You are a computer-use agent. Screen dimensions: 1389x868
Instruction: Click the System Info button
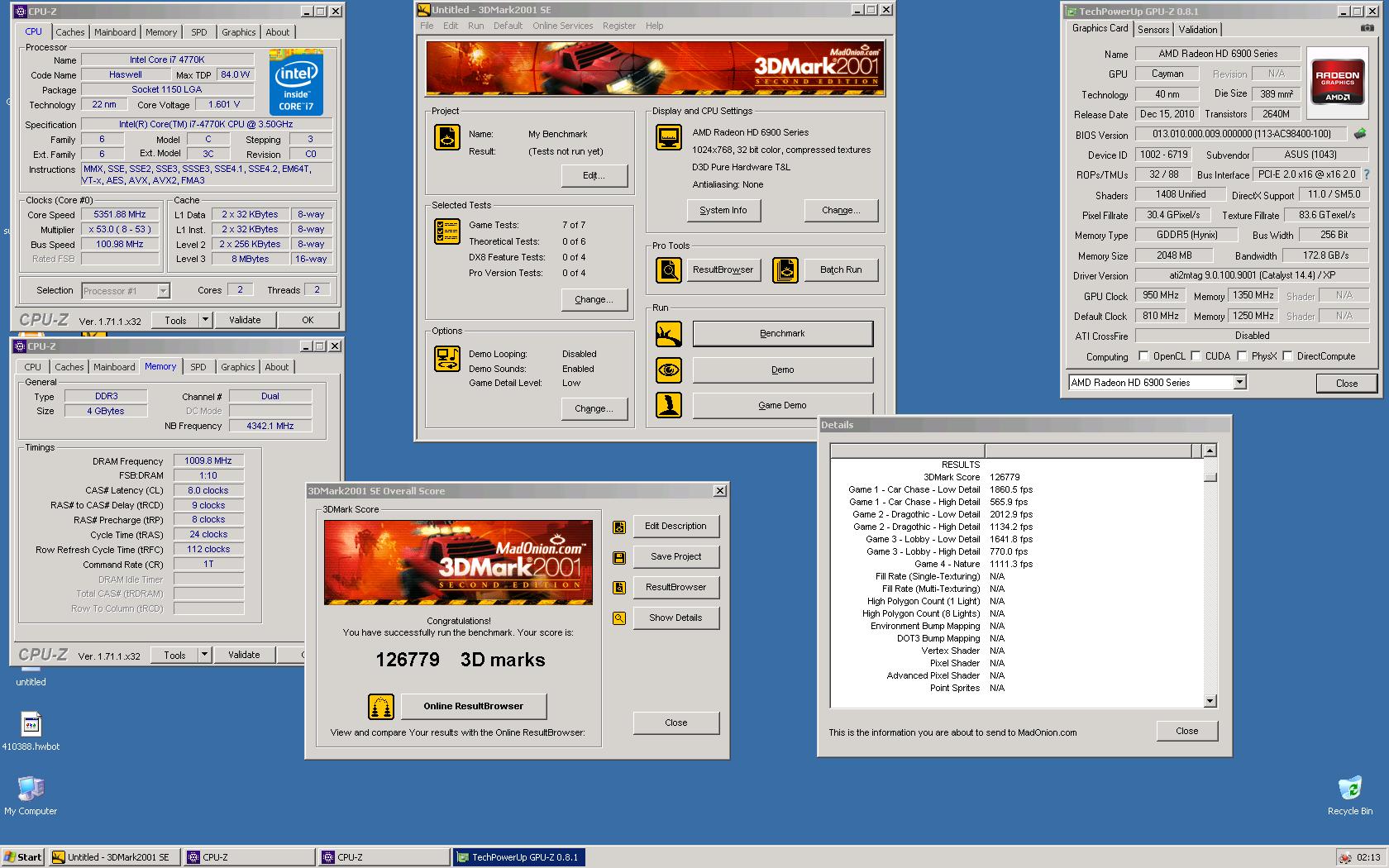[x=723, y=210]
